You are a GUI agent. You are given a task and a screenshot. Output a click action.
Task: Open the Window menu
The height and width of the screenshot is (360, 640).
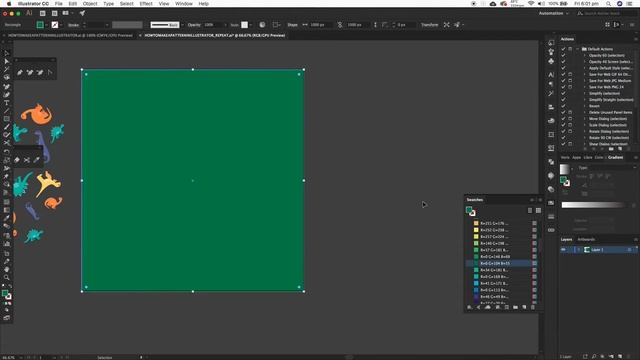[x=184, y=4]
